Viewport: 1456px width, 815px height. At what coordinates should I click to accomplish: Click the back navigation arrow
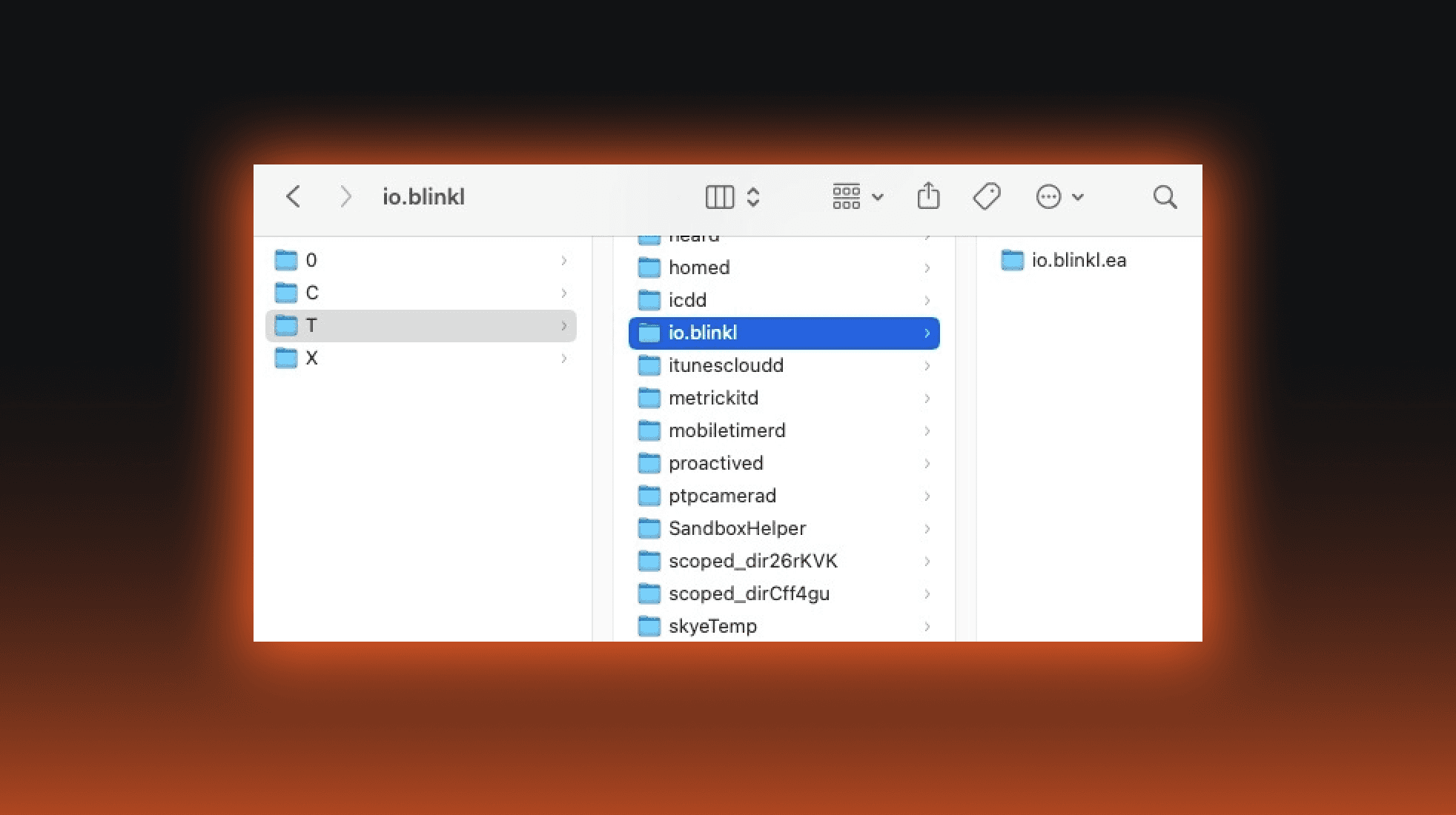(x=294, y=196)
